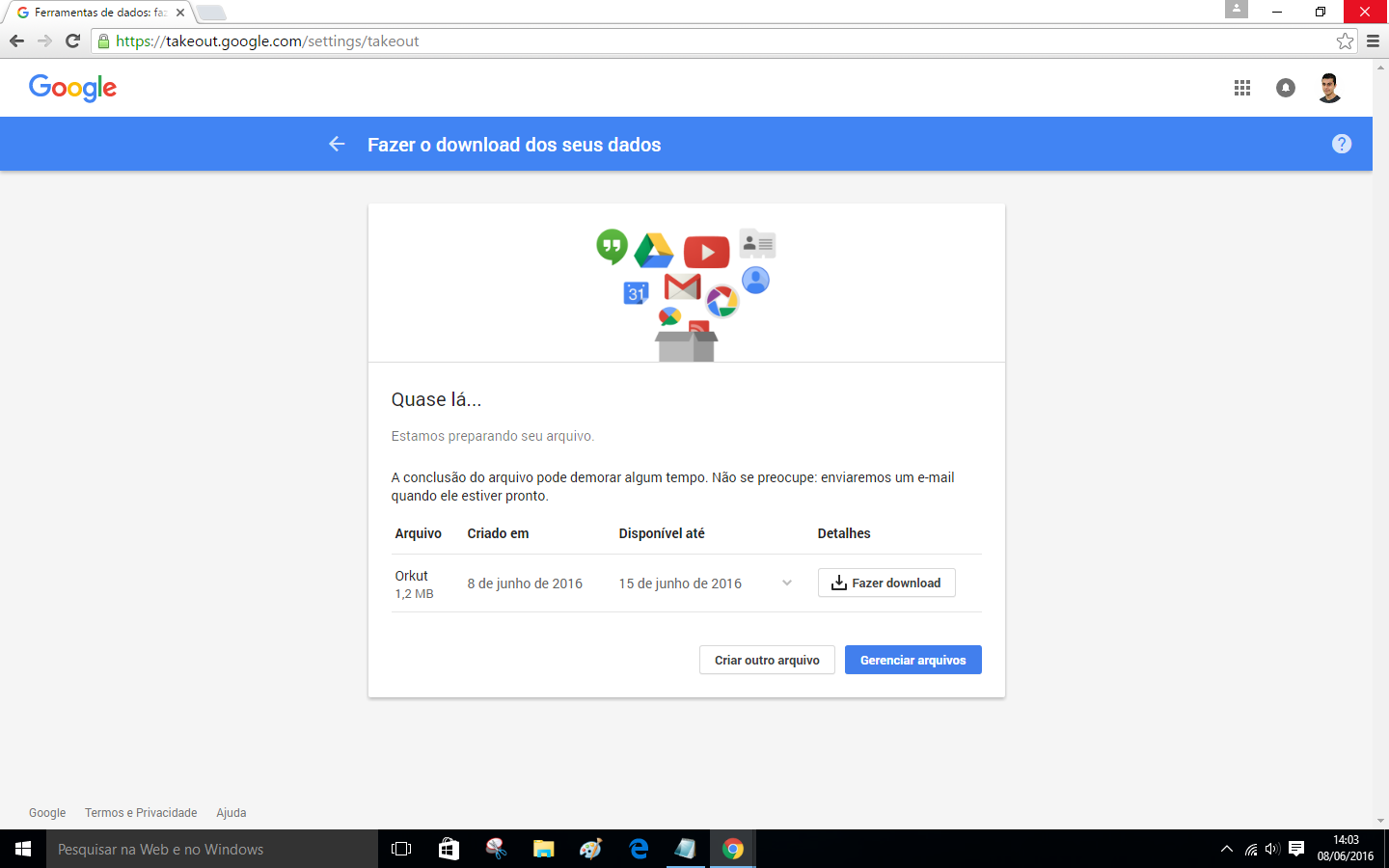
Task: Click Chrome icon on taskbar
Action: point(733,849)
